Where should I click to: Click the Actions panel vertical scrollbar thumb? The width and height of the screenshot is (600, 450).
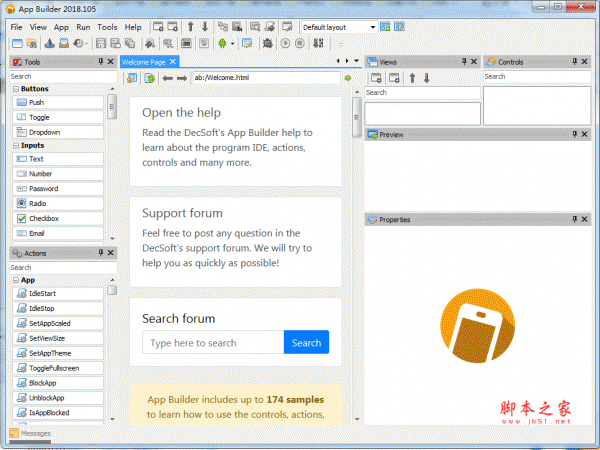tap(112, 290)
